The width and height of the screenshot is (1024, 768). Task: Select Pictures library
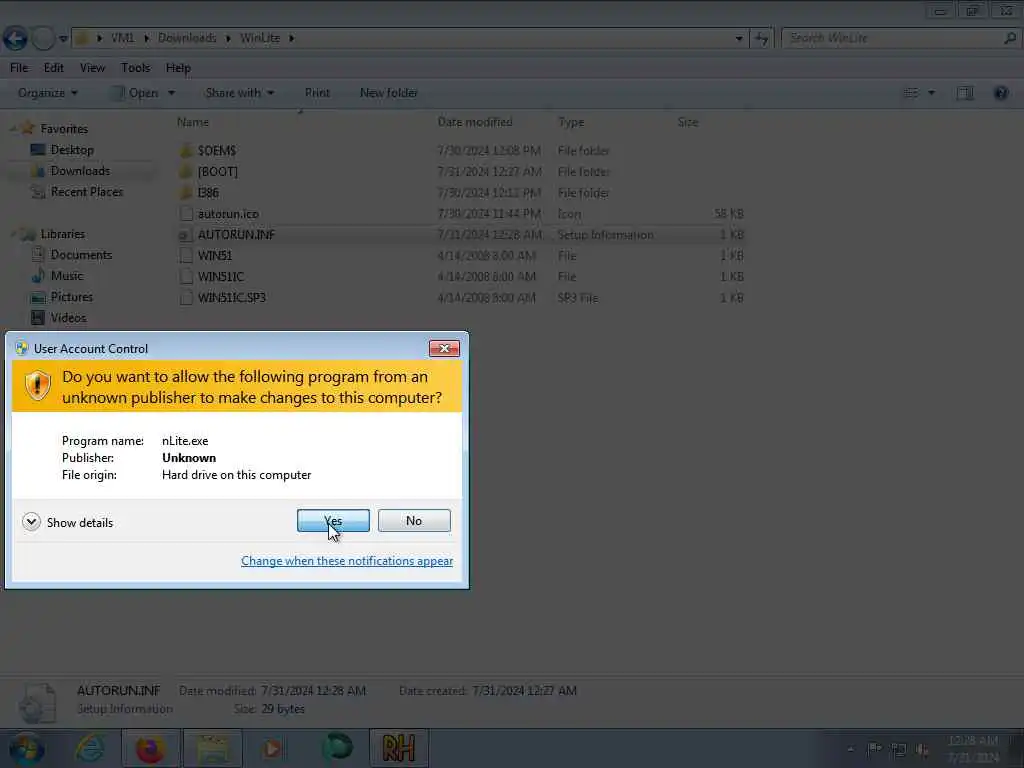tap(72, 296)
